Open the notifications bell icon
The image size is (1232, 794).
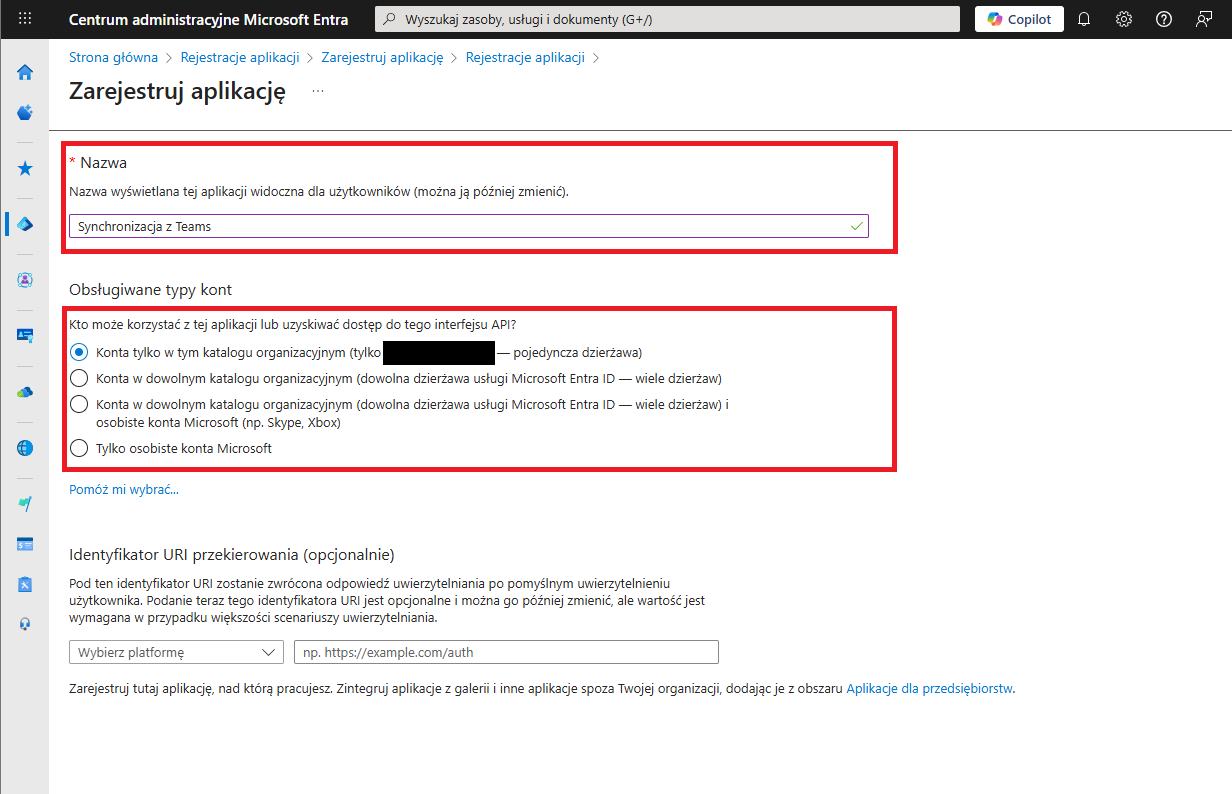[1084, 19]
